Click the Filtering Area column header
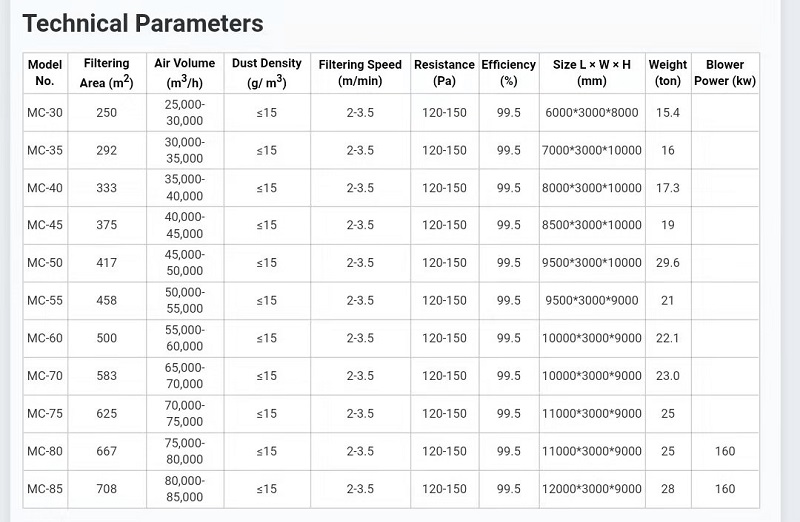 107,73
